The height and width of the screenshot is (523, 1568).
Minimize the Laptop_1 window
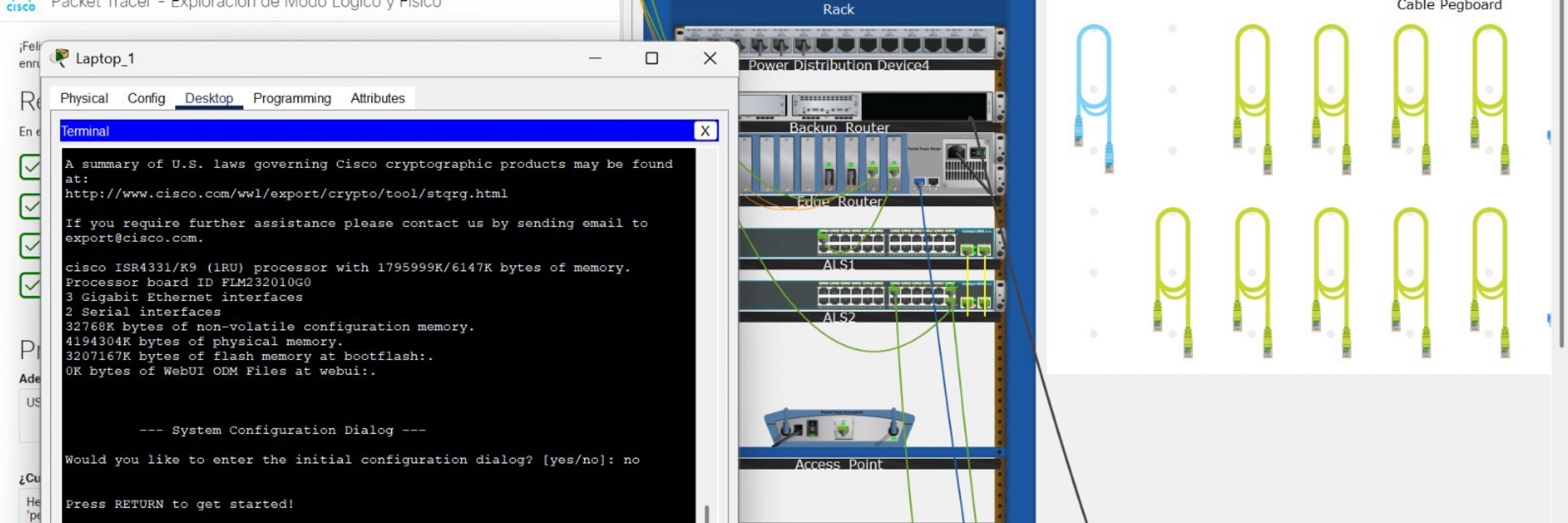click(x=595, y=58)
